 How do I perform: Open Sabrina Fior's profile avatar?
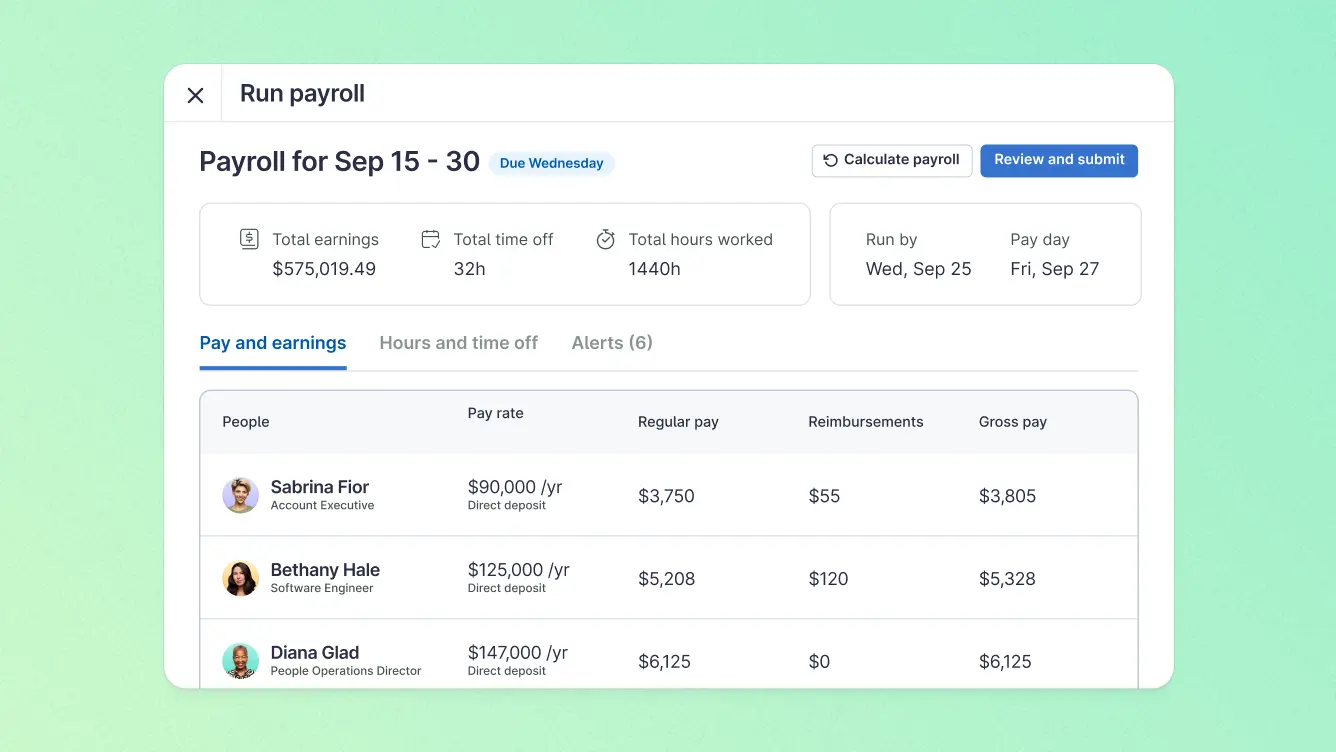tap(240, 495)
